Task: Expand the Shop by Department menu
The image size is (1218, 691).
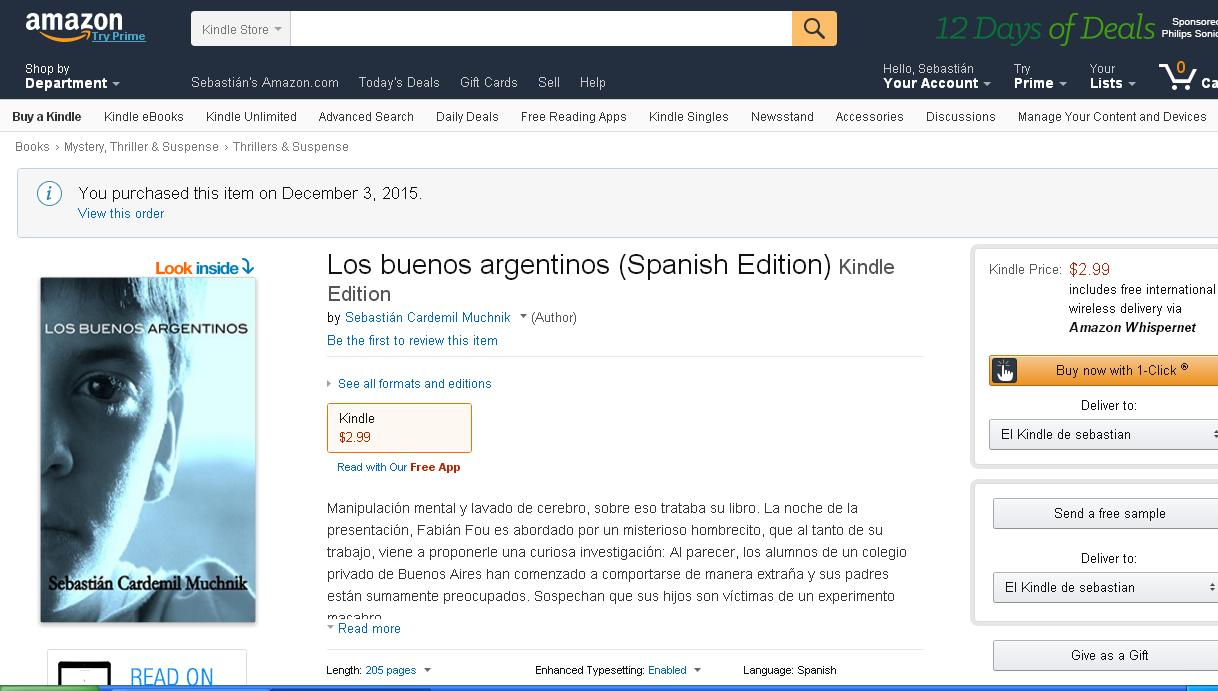Action: pos(72,76)
